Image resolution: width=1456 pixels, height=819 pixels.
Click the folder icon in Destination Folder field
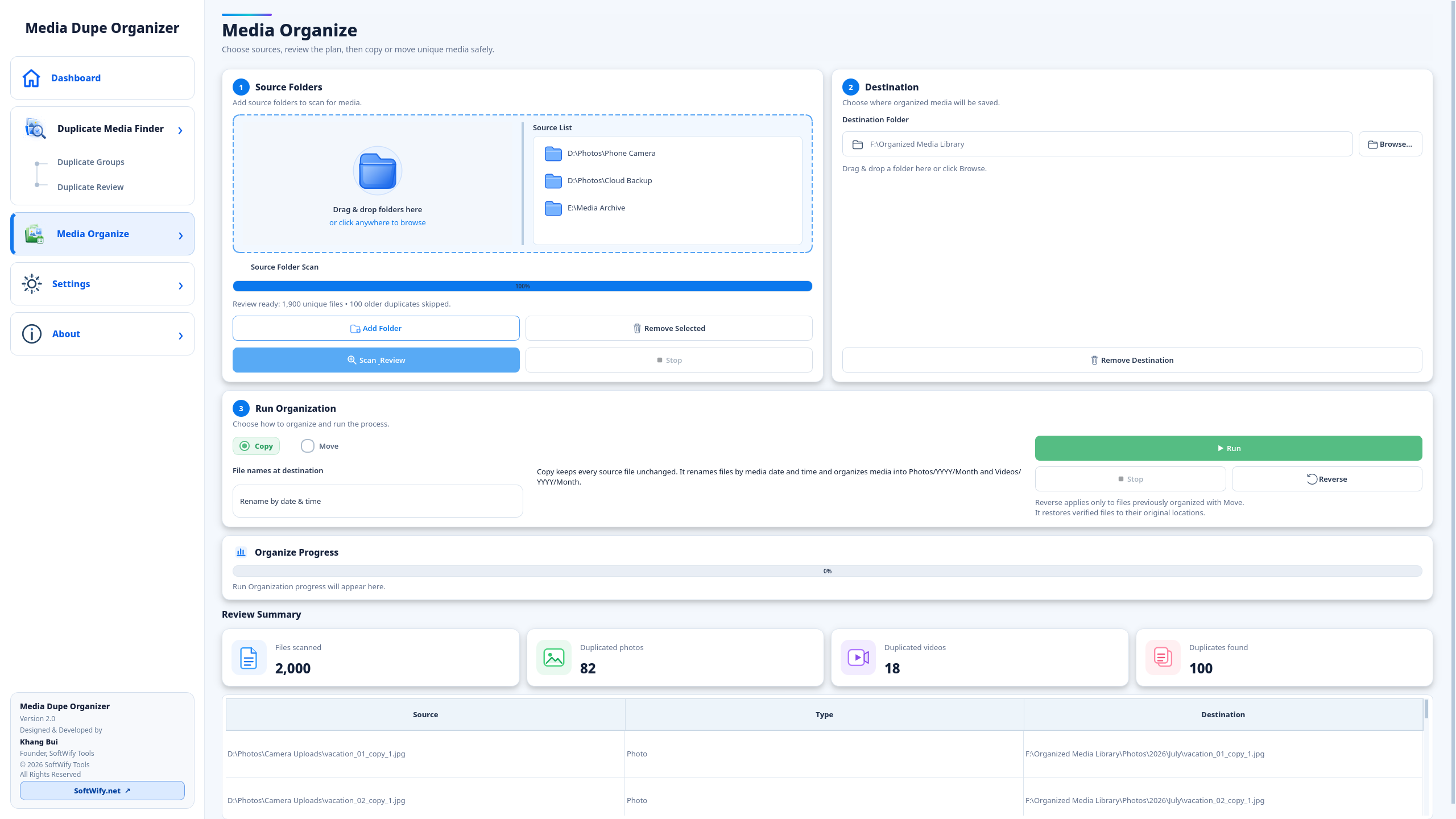coord(858,144)
